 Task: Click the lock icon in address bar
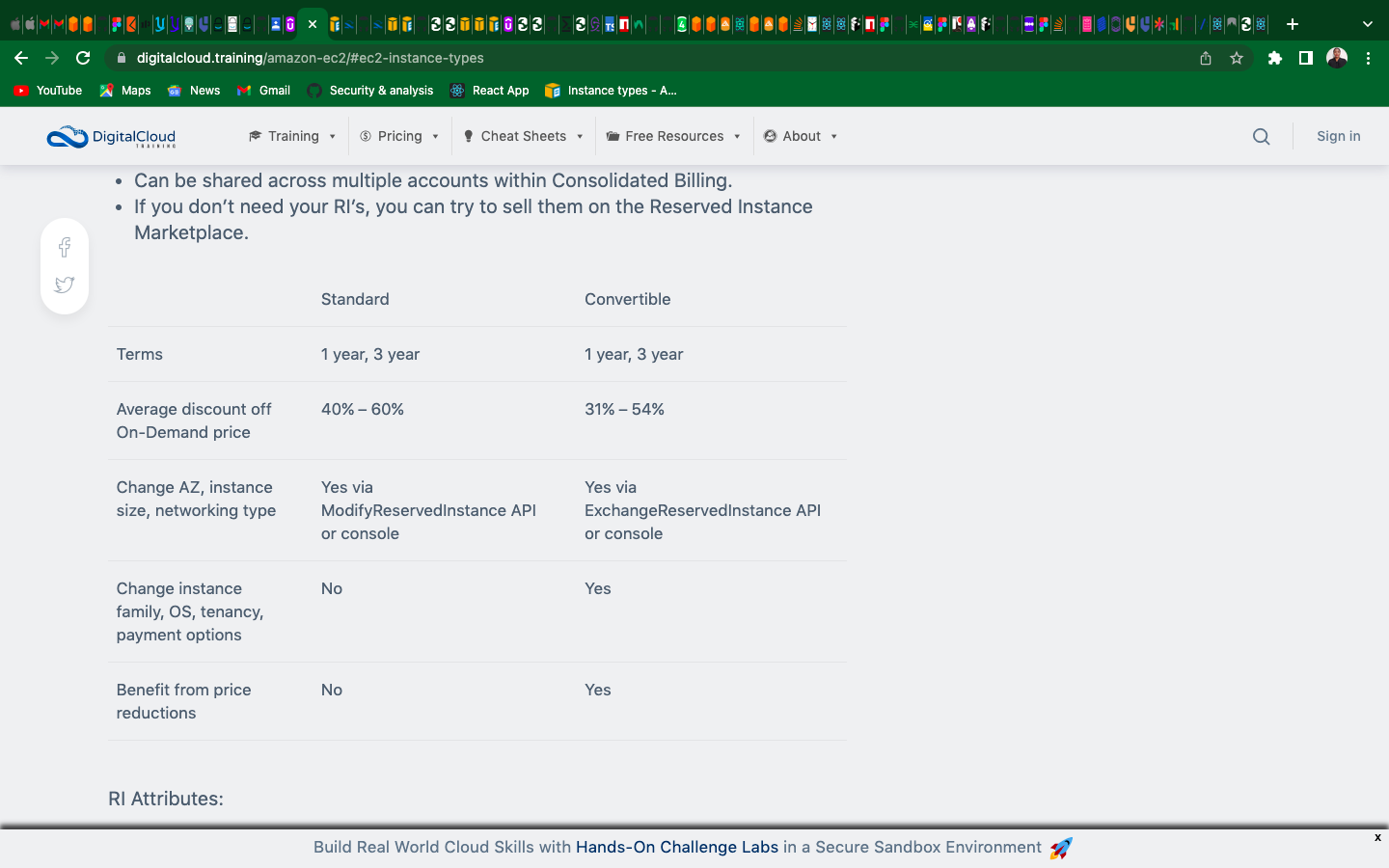click(x=121, y=58)
